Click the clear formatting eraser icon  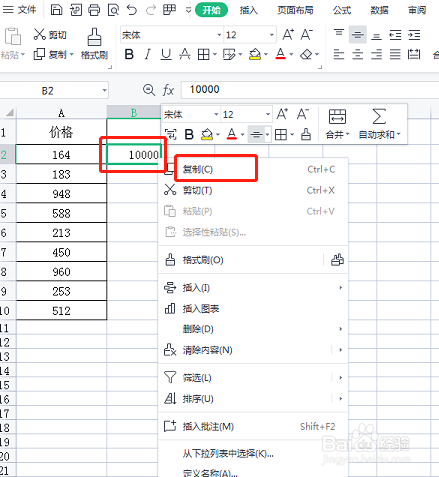306,54
